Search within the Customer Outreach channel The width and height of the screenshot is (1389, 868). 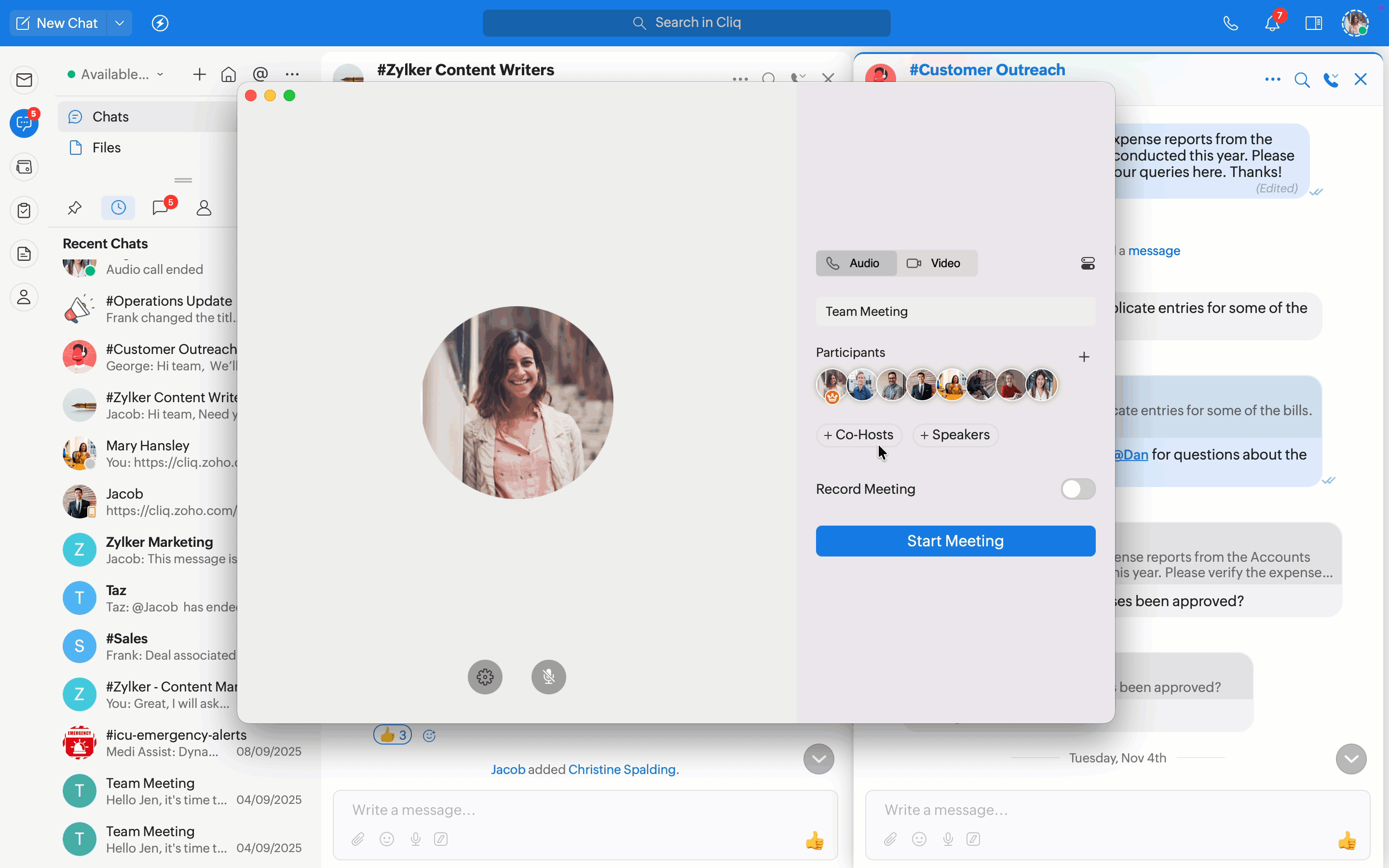[1302, 80]
